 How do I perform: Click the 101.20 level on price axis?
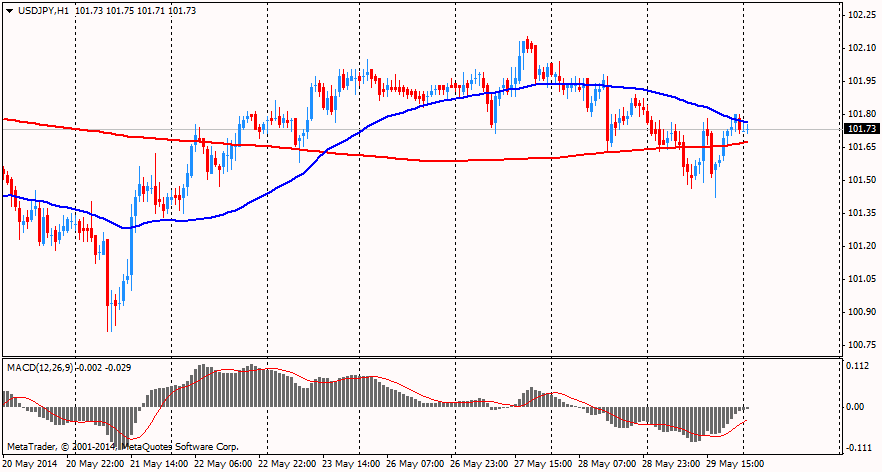click(x=860, y=246)
